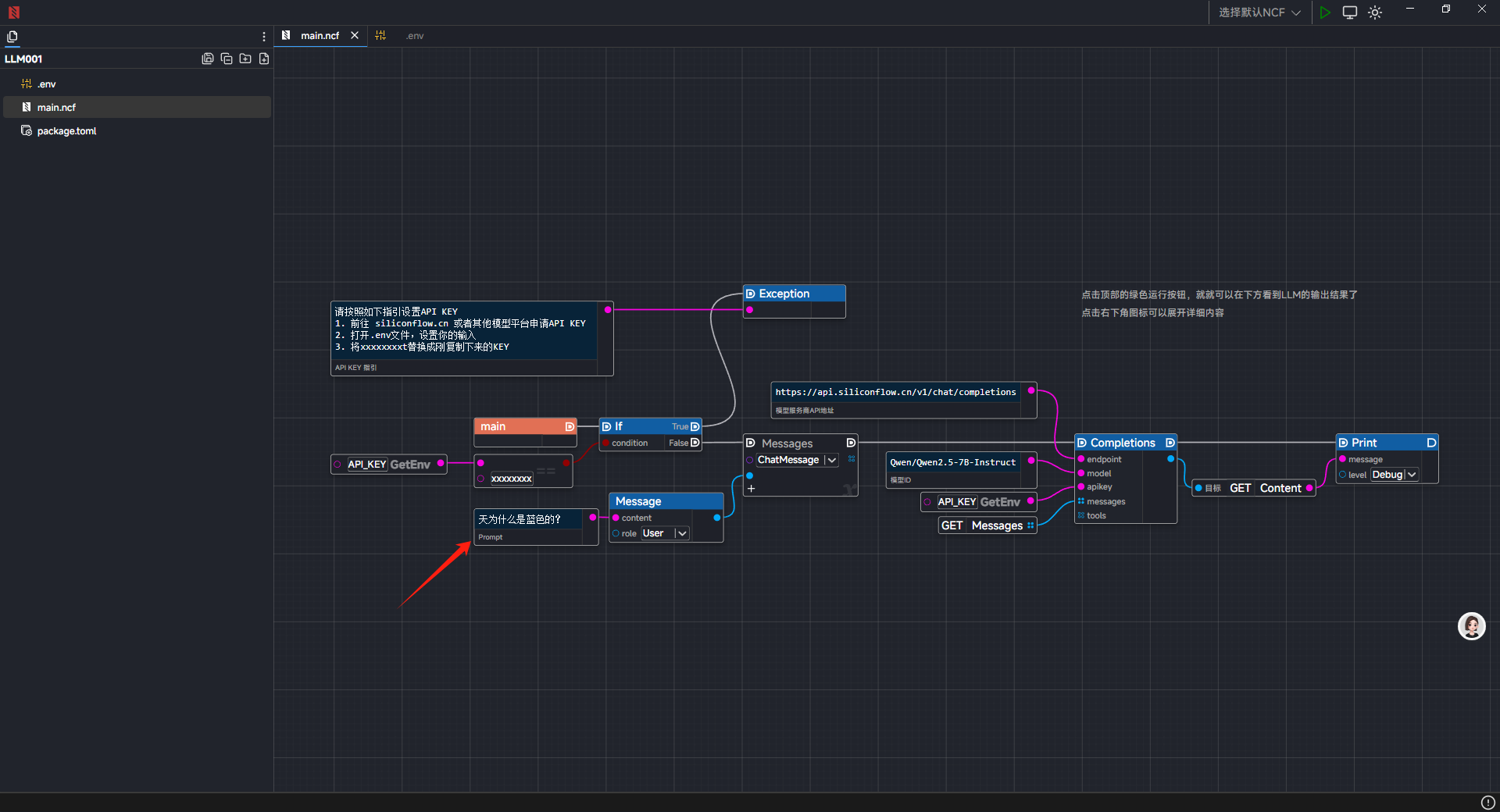Viewport: 1500px width, 812px height.
Task: Open package.toml in the file tree
Action: [66, 131]
